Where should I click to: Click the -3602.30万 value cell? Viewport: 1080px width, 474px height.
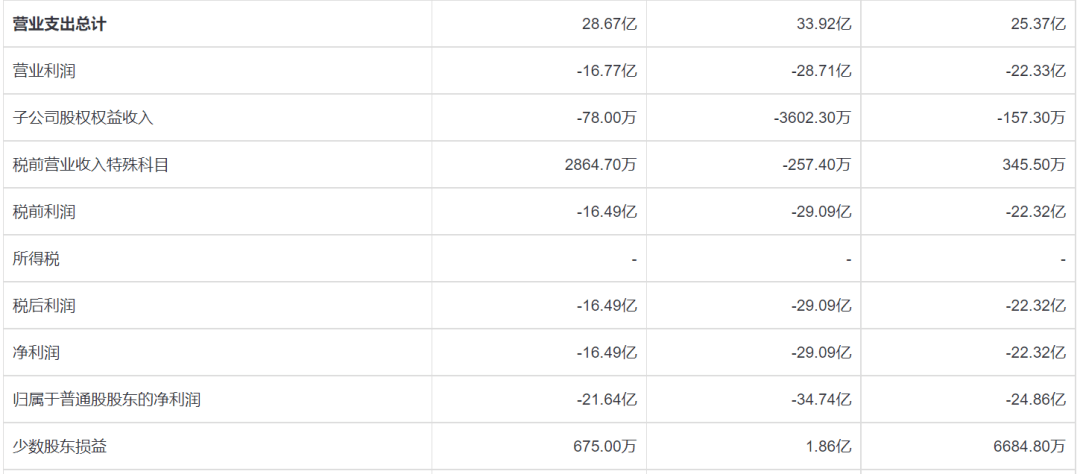812,118
